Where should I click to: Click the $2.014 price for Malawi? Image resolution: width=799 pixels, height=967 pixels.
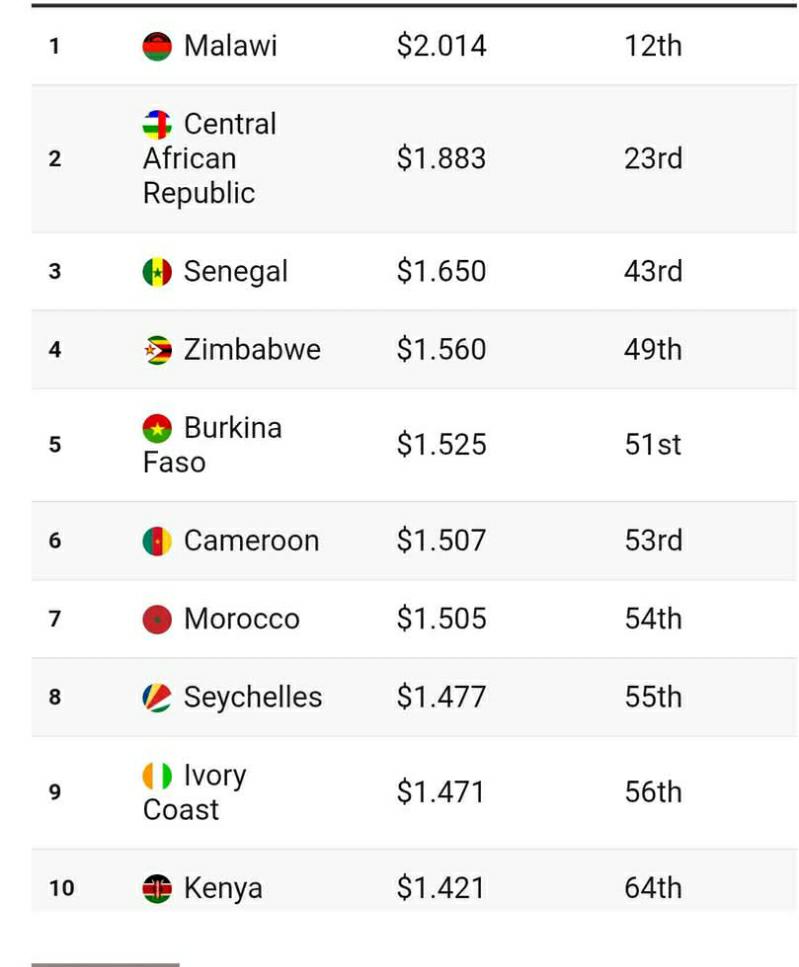[441, 46]
